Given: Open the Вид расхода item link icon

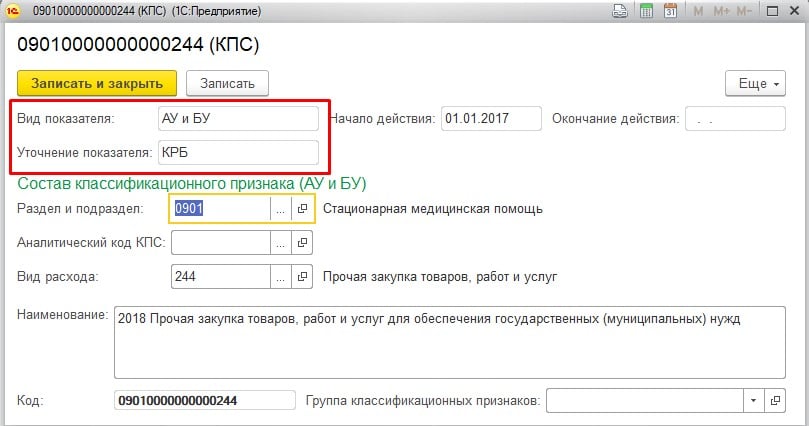Looking at the screenshot, I should coord(302,276).
